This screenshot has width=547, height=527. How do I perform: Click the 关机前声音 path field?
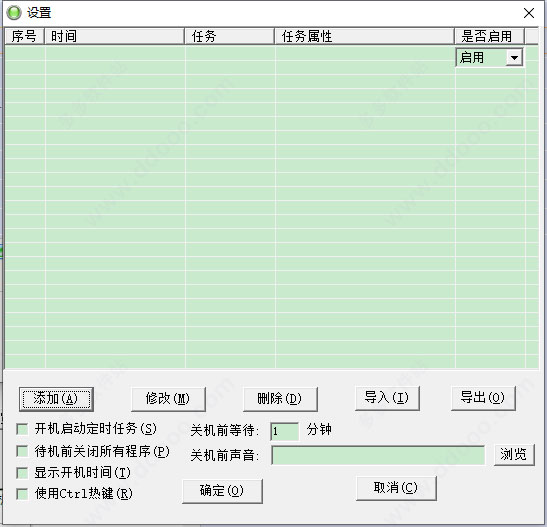tap(378, 455)
